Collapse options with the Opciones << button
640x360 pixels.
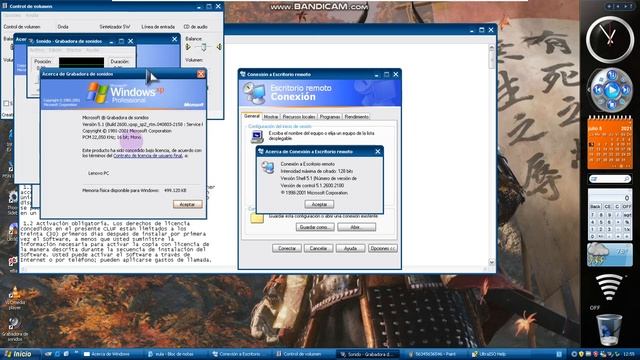coord(382,248)
